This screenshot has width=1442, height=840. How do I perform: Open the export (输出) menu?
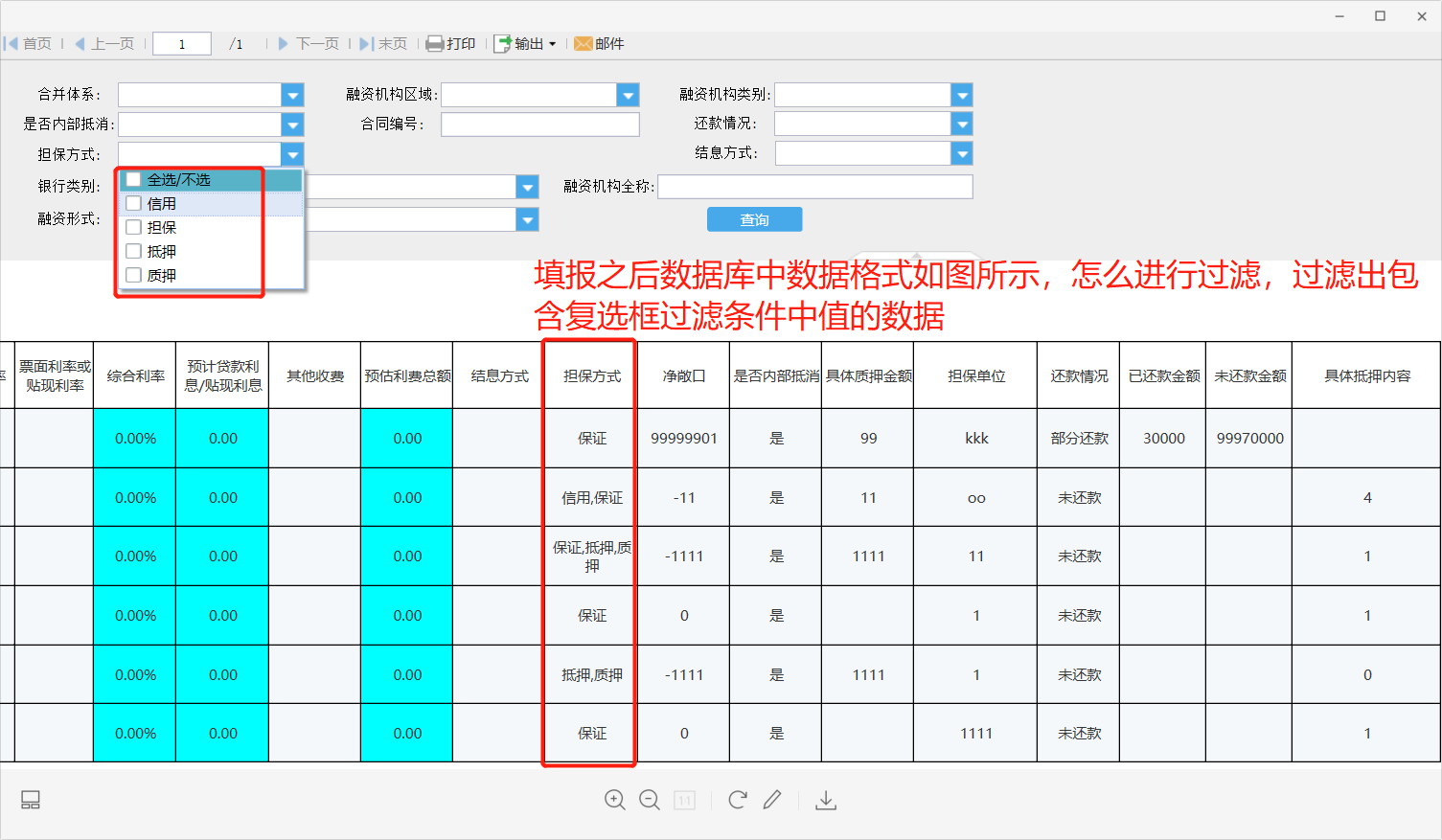coord(525,44)
